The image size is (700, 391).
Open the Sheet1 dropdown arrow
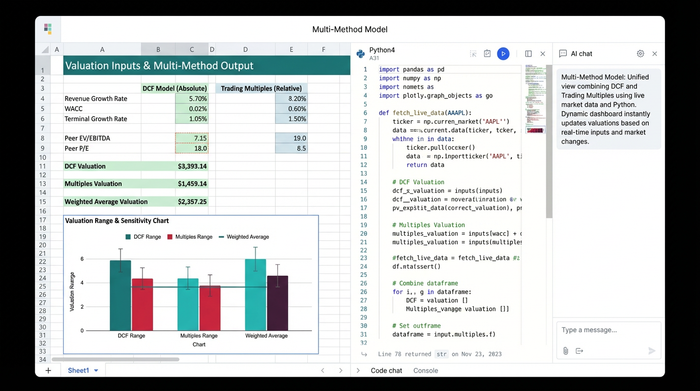click(x=96, y=370)
